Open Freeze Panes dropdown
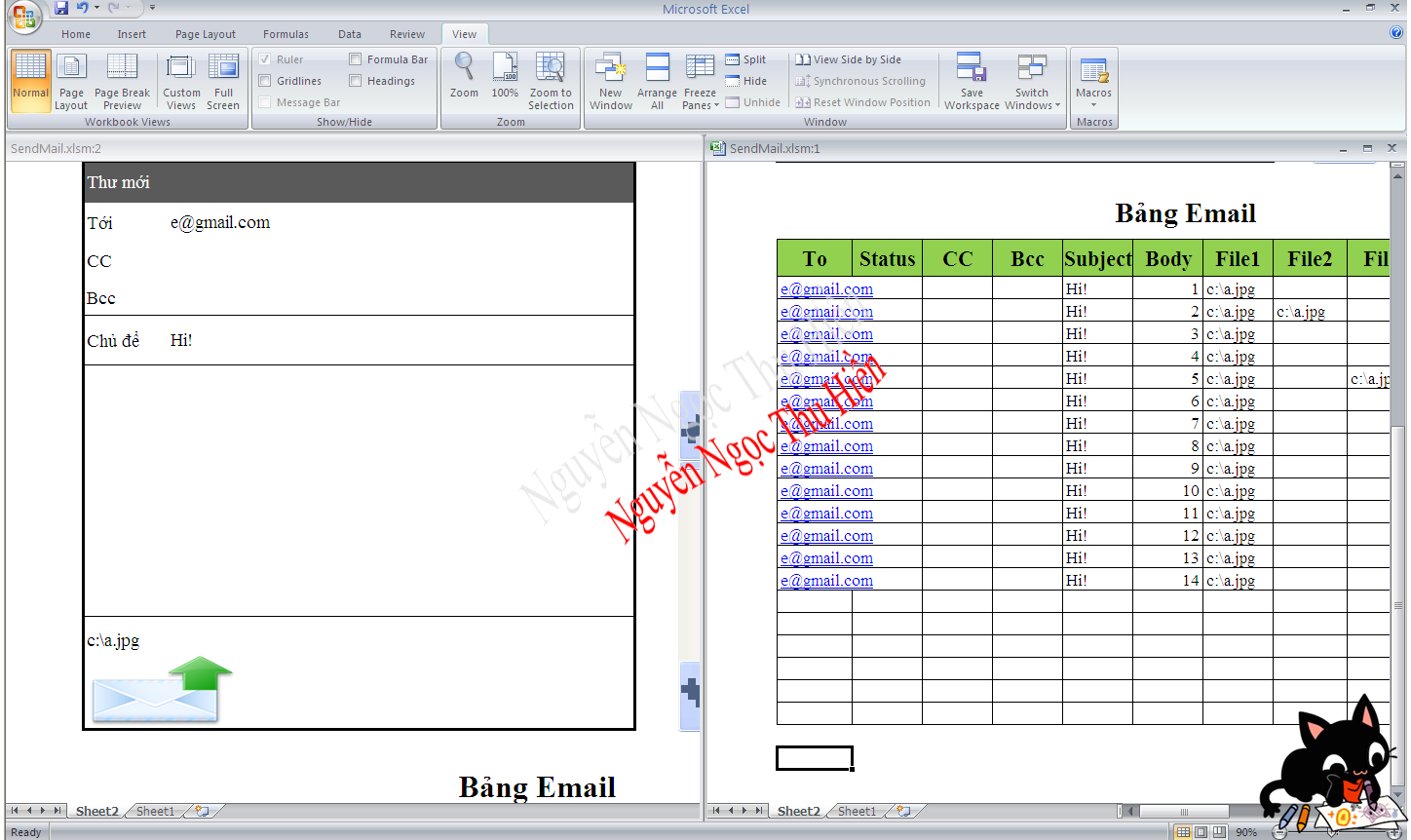The width and height of the screenshot is (1411, 840). 700,81
